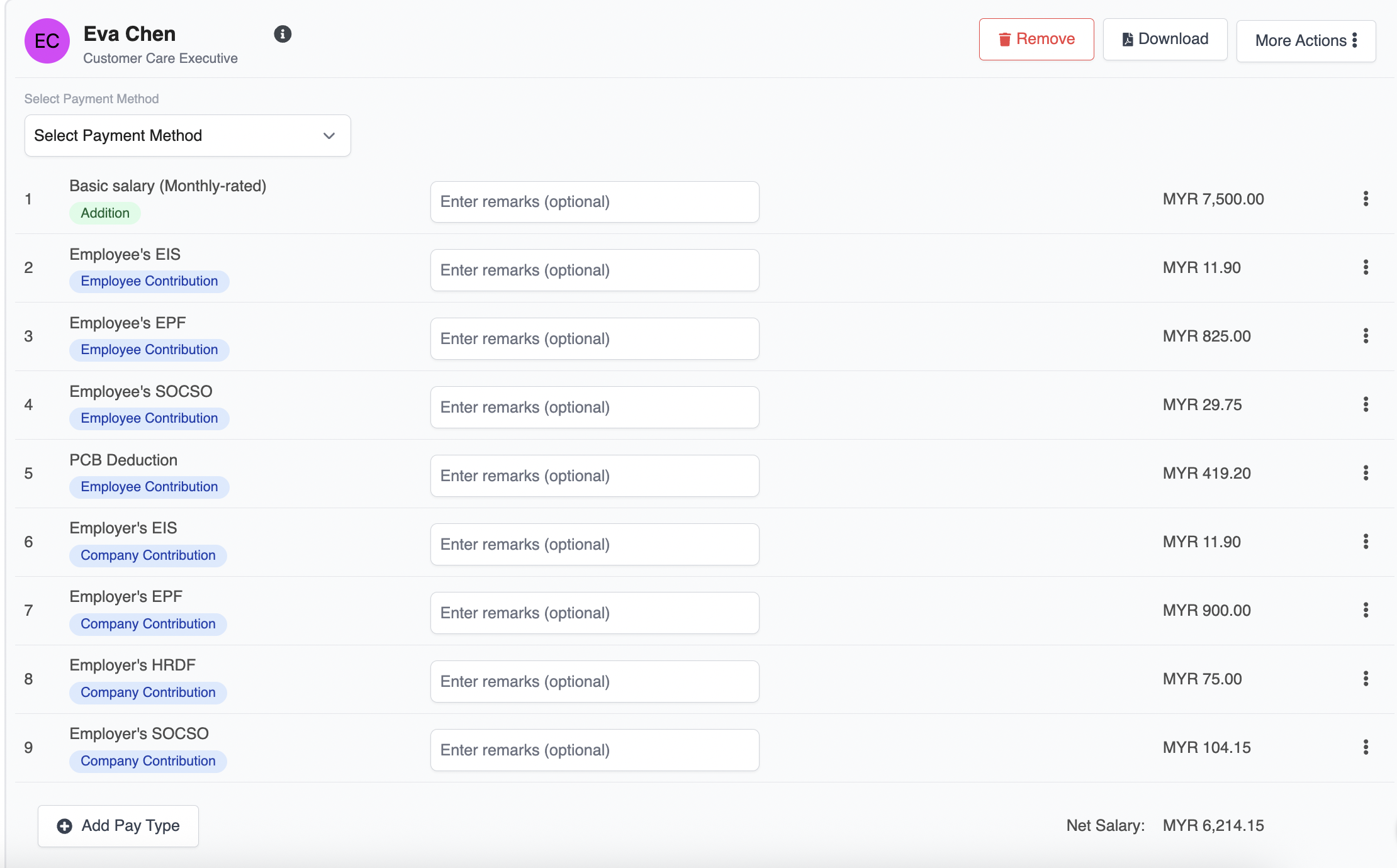Open kebab menu for PCB Deduction row

[x=1366, y=473]
